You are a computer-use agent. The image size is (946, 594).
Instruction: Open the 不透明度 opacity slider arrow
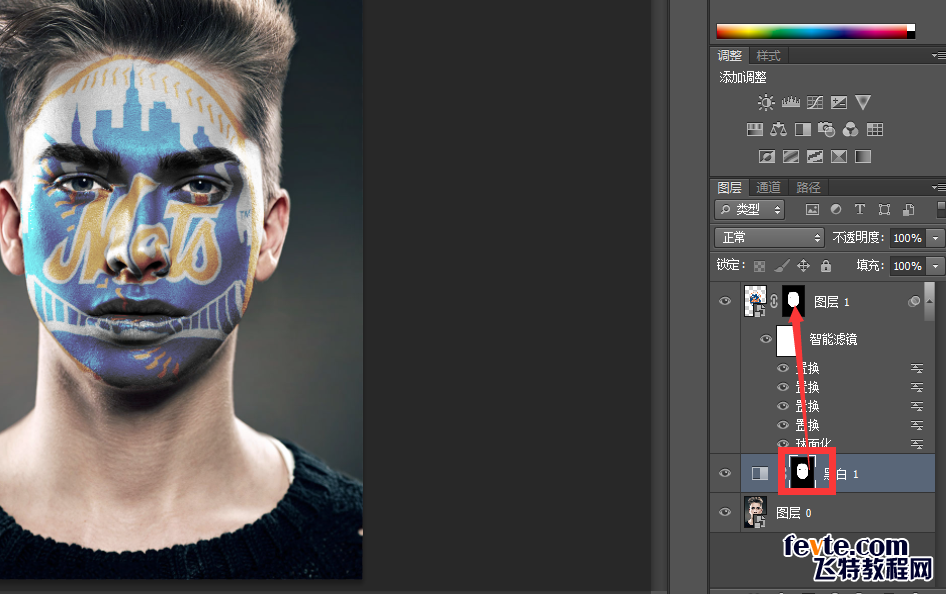[x=936, y=238]
